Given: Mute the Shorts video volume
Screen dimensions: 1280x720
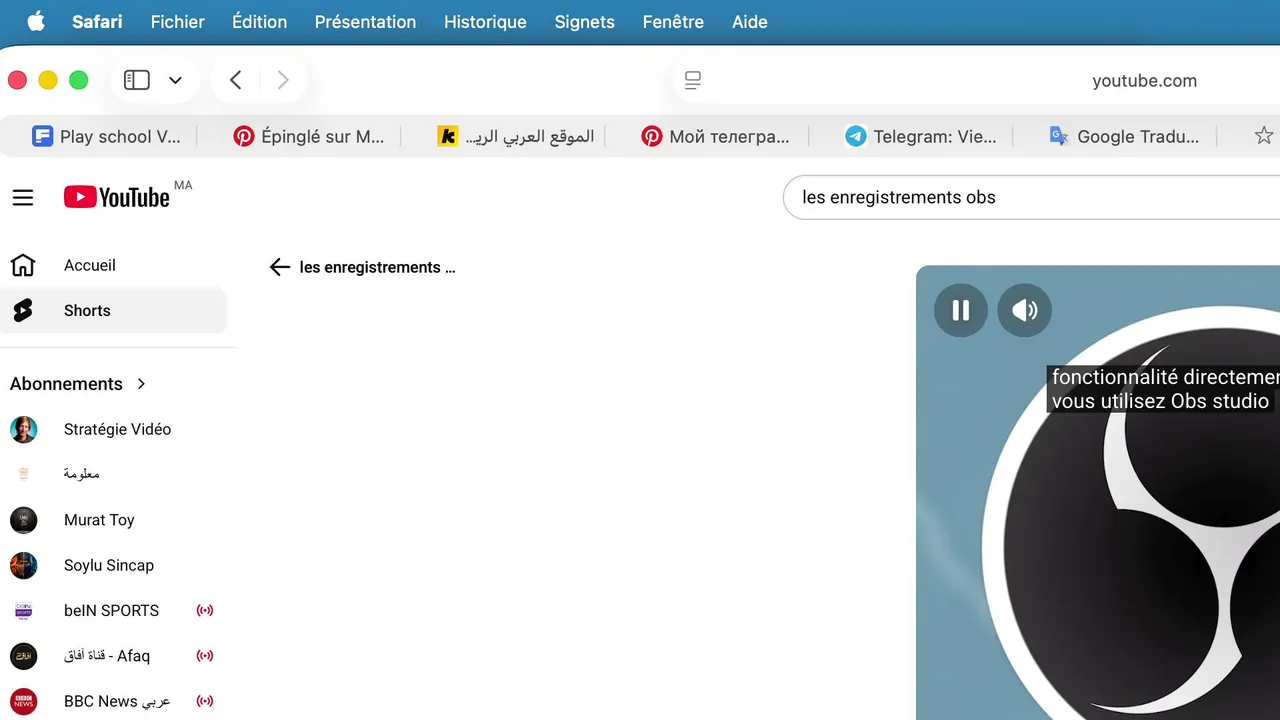Looking at the screenshot, I should tap(1025, 310).
